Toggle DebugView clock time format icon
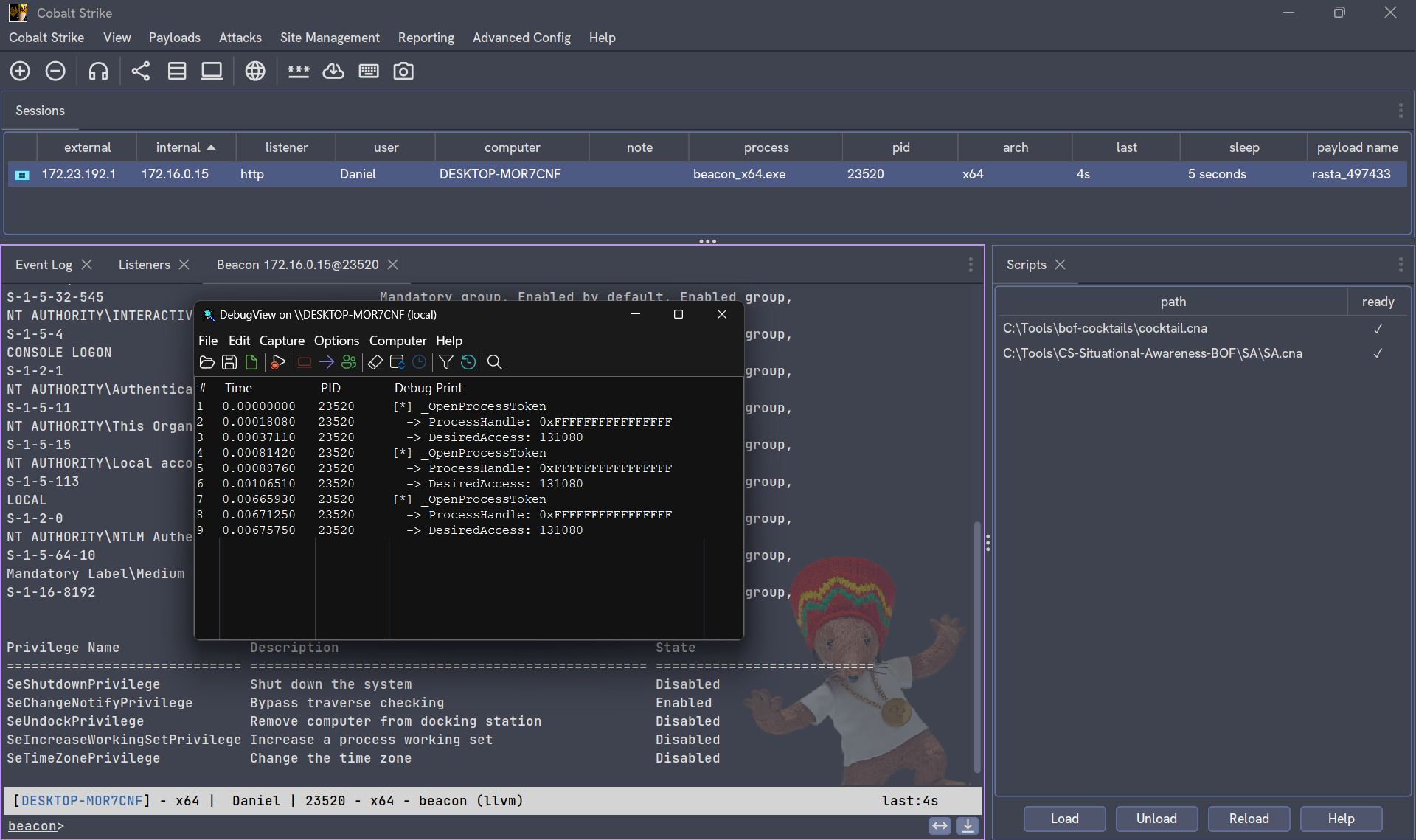Screen dimensions: 1416x840 (420, 362)
